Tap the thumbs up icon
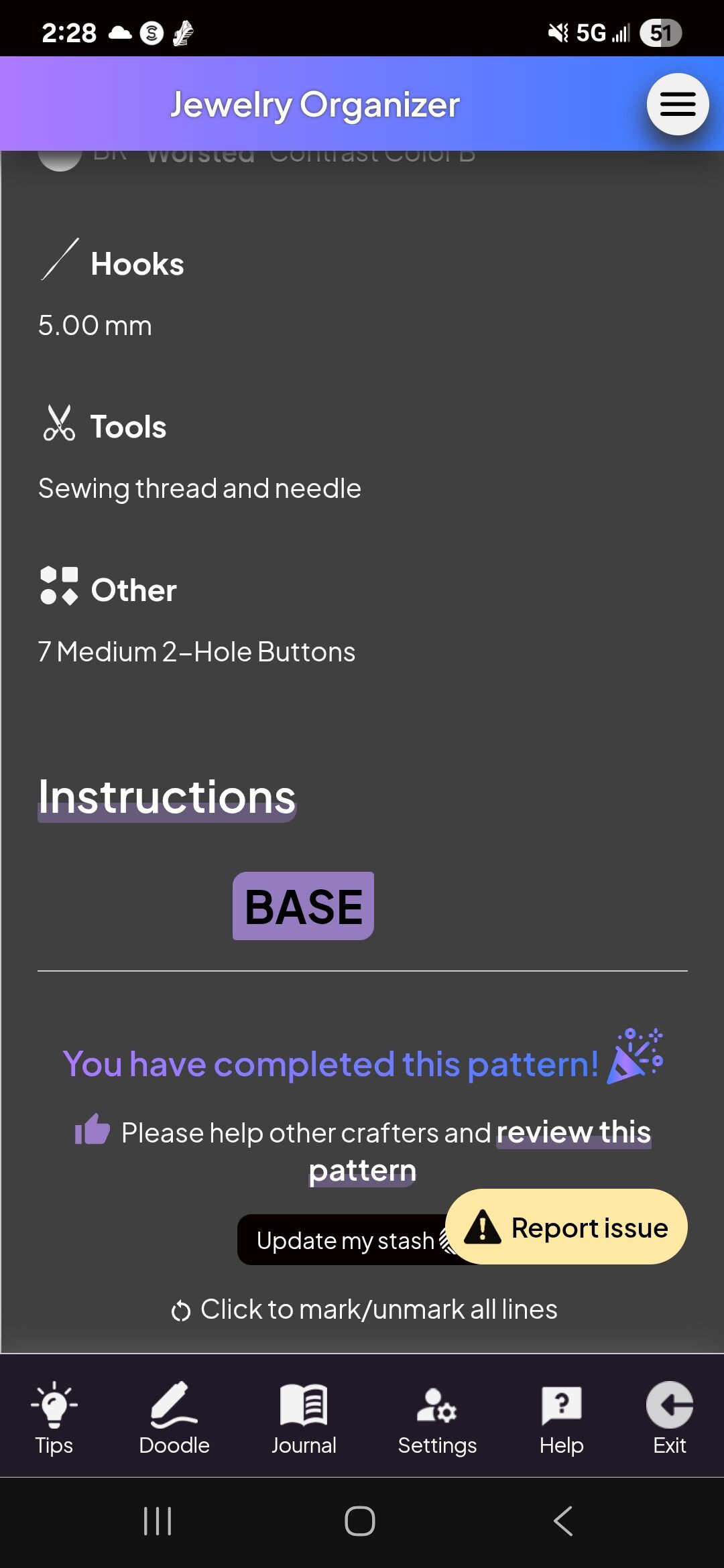Image resolution: width=724 pixels, height=1568 pixels. coord(92,1129)
